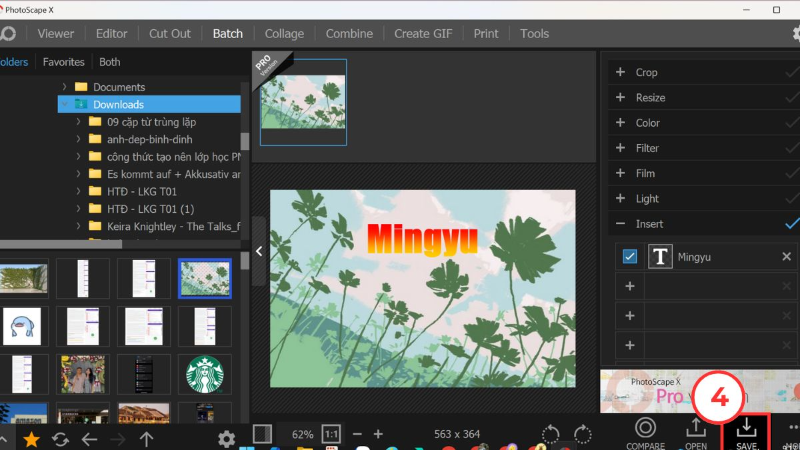The width and height of the screenshot is (800, 450).
Task: Zoom out with the minus icon
Action: (357, 434)
